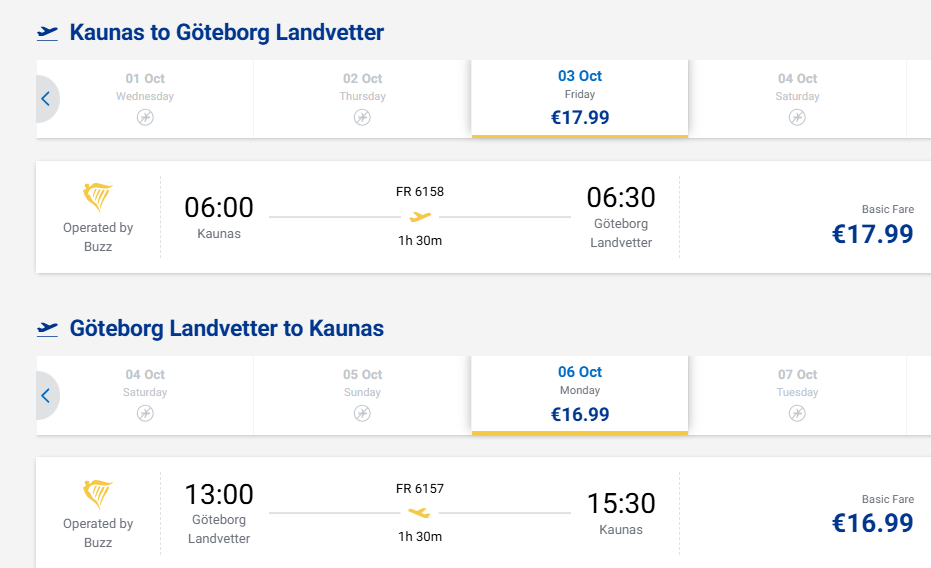
Task: Click the departing plane icon beside Kaunas to Göteborg Landvetter
Action: [48, 33]
